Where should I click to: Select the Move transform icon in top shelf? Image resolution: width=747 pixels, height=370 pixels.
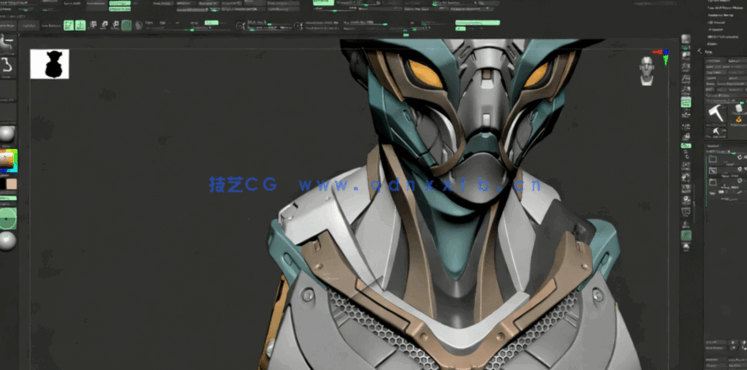92,25
